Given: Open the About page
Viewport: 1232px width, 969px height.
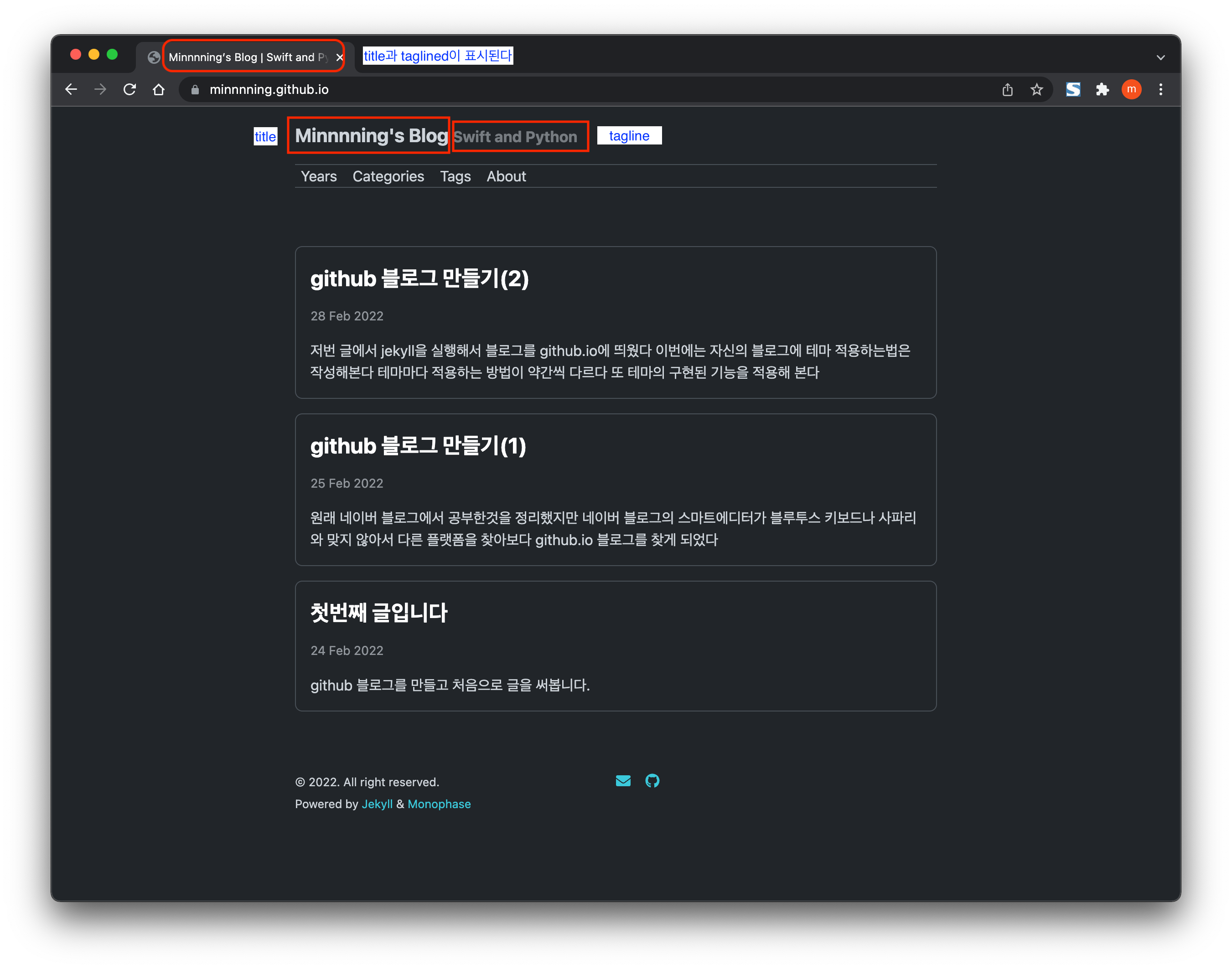Looking at the screenshot, I should pyautogui.click(x=506, y=176).
